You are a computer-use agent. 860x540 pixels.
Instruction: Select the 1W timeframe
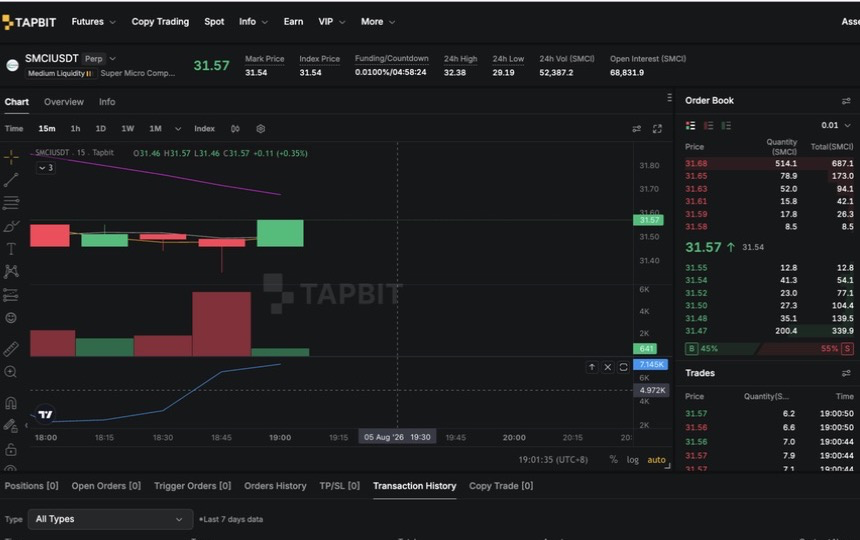coord(127,129)
